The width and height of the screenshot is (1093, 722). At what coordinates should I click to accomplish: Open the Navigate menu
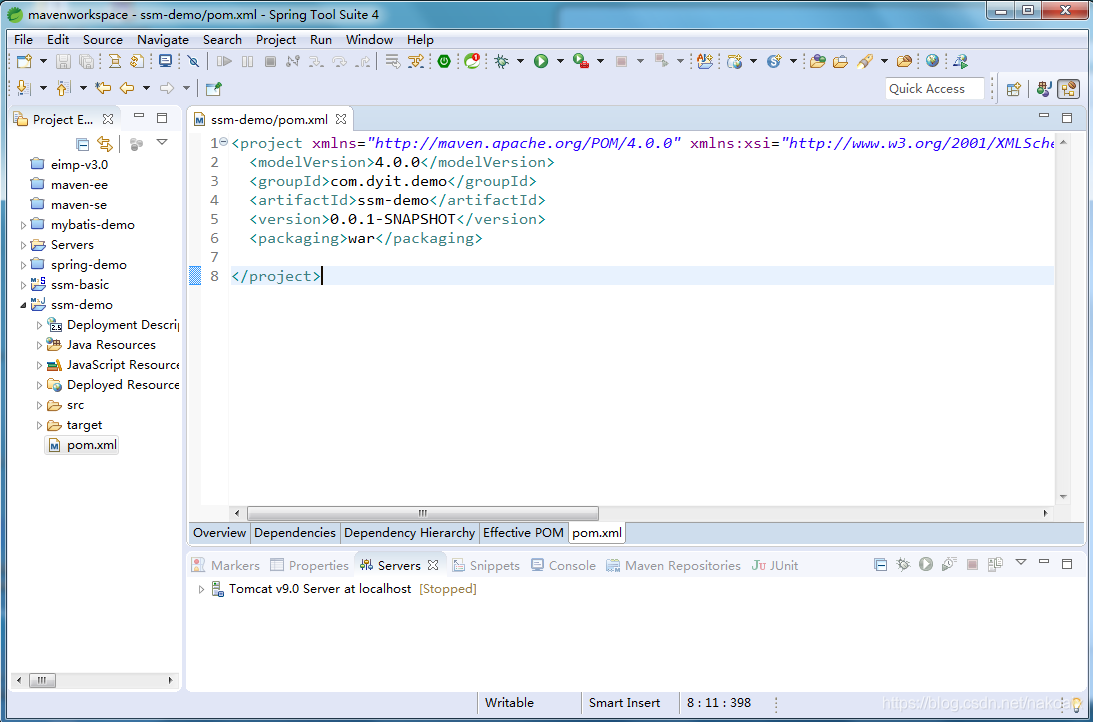(162, 39)
